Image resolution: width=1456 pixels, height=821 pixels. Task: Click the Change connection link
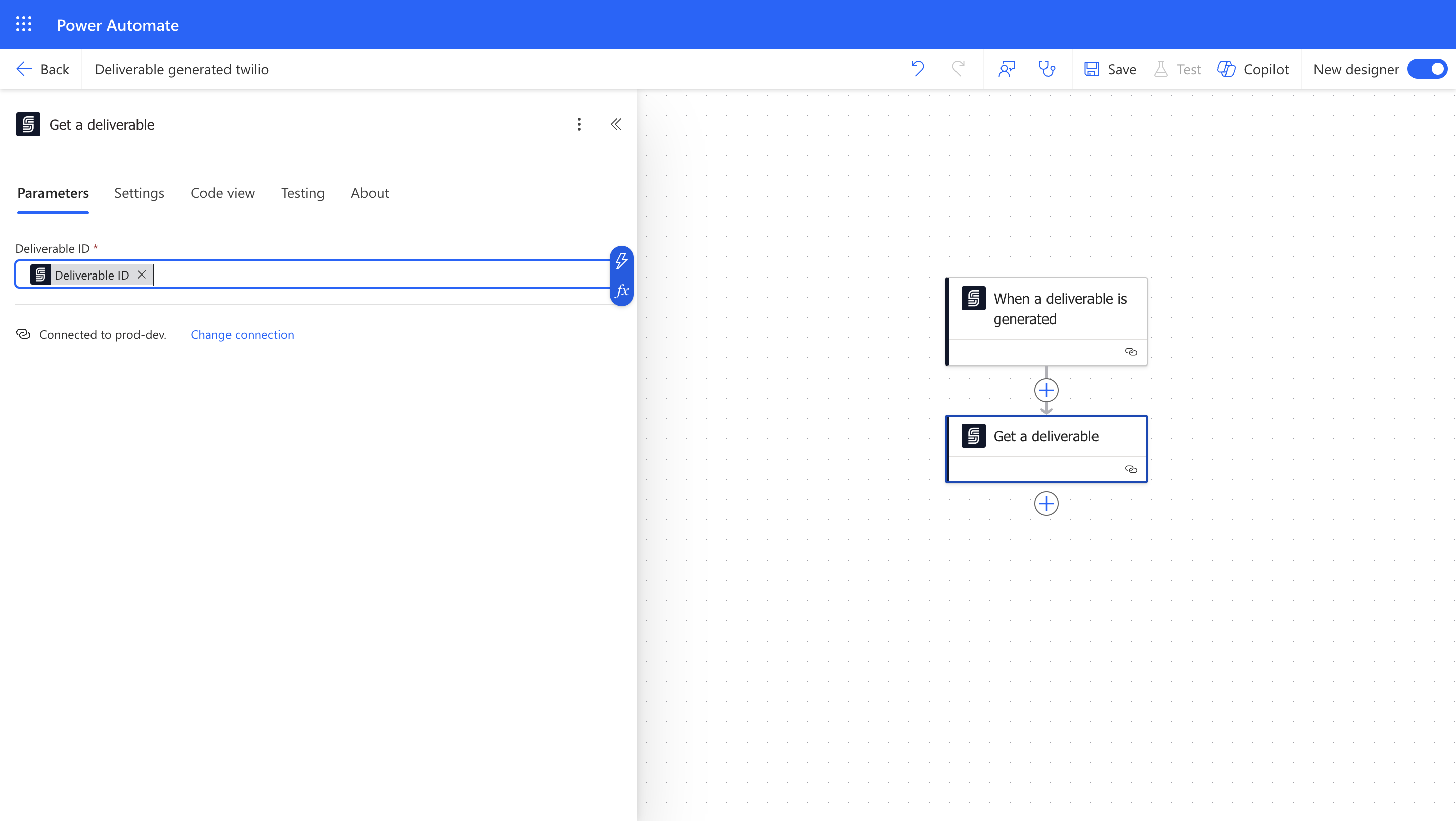(242, 335)
